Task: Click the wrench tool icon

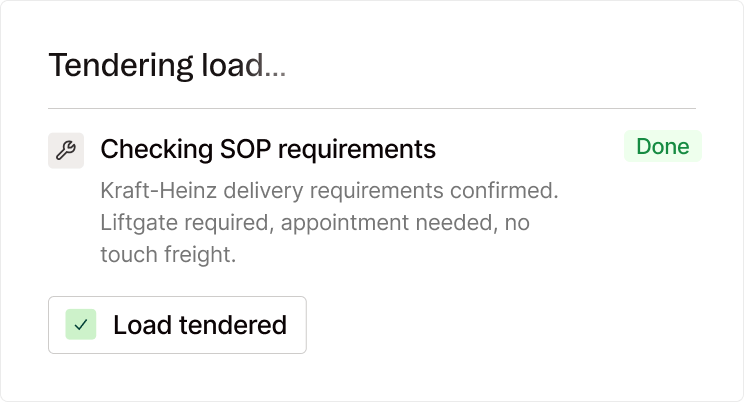Action: (x=66, y=150)
